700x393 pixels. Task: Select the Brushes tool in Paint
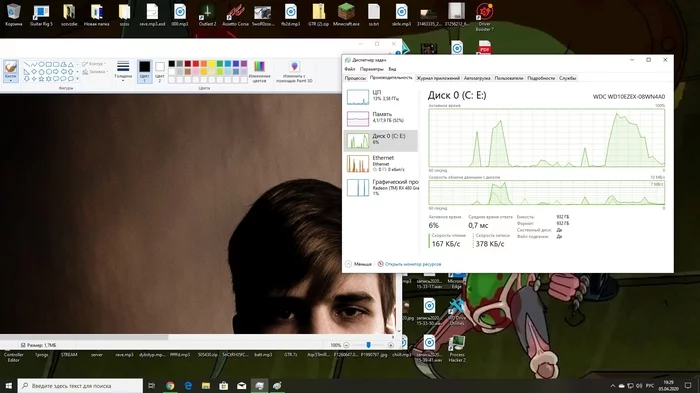coord(10,71)
